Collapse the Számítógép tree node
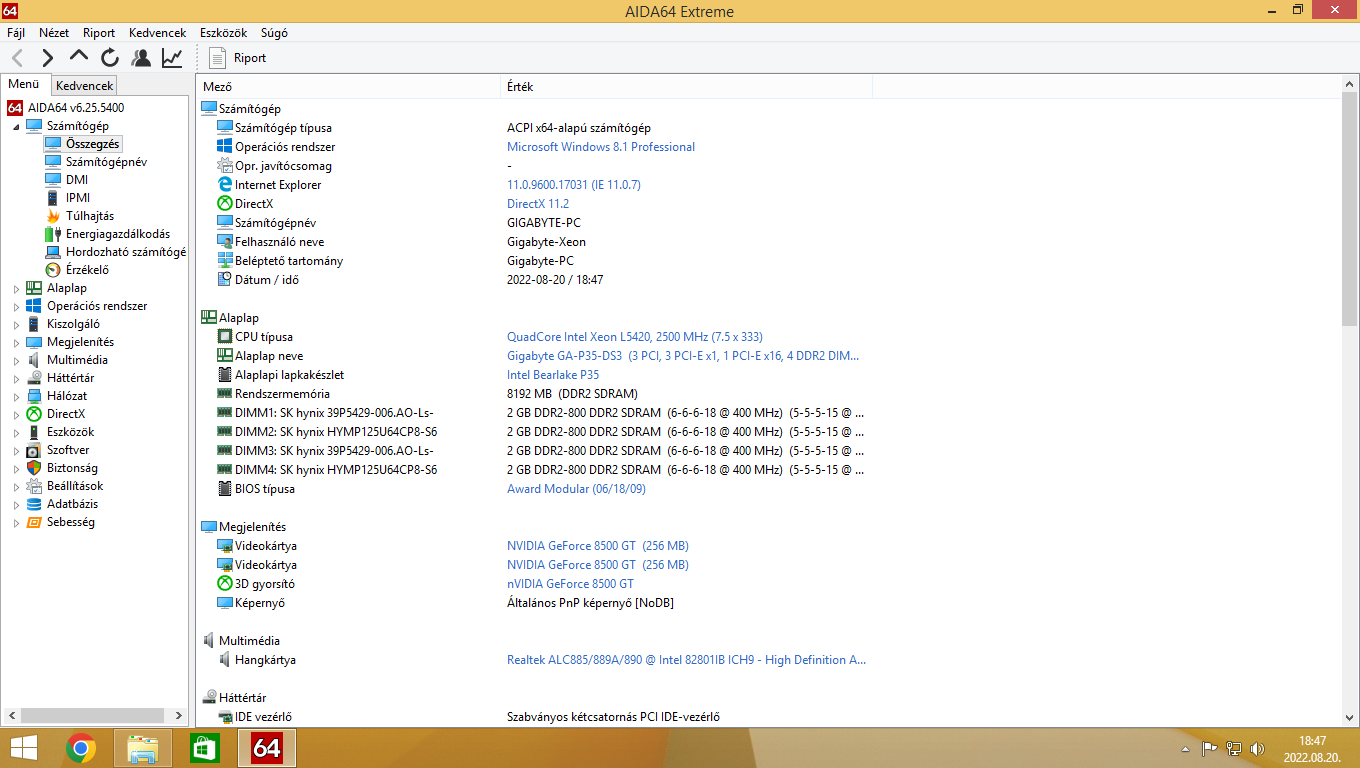The height and width of the screenshot is (768, 1360). pos(16,126)
